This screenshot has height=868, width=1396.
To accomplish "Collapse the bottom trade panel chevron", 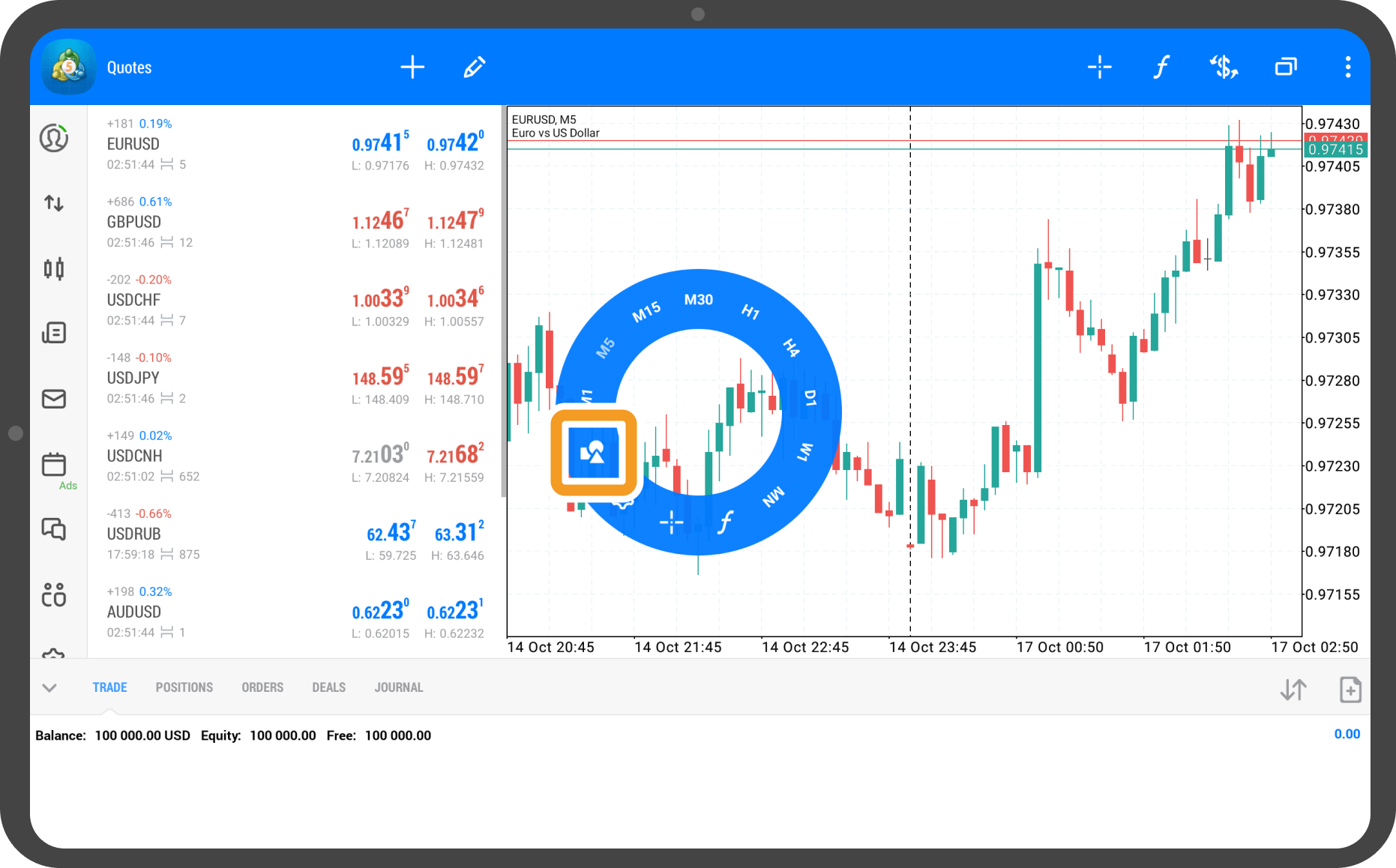I will tap(49, 687).
